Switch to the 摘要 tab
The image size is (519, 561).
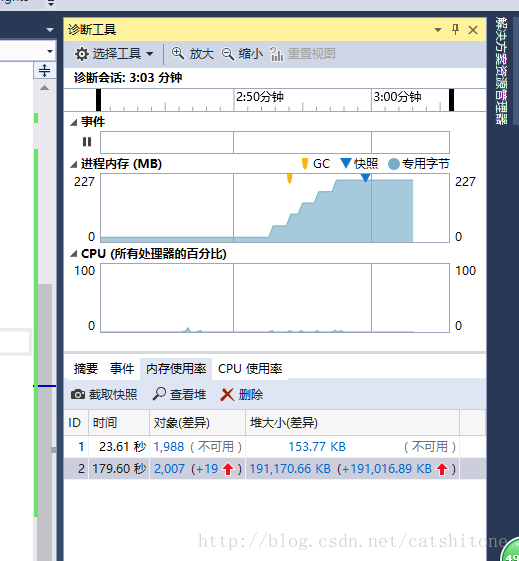coord(86,369)
